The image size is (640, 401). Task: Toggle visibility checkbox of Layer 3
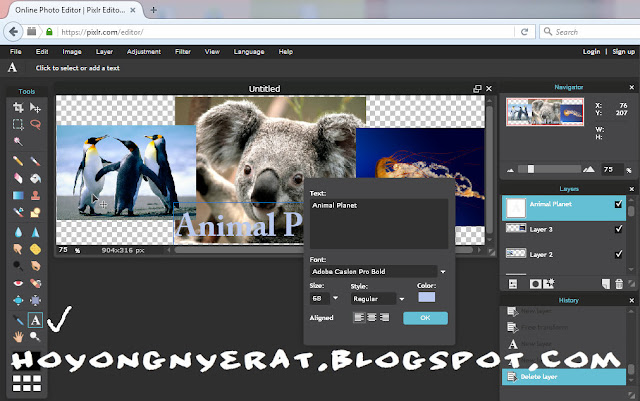pyautogui.click(x=618, y=229)
